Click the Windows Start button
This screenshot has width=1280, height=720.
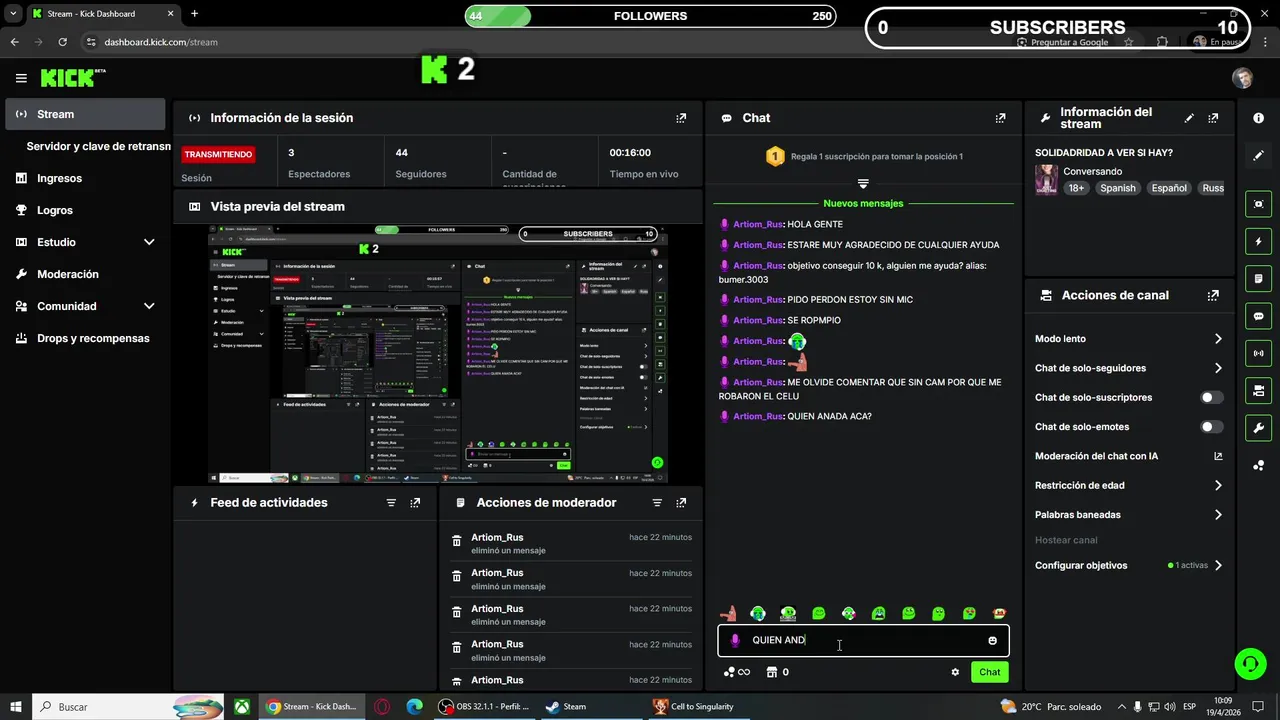(x=15, y=707)
